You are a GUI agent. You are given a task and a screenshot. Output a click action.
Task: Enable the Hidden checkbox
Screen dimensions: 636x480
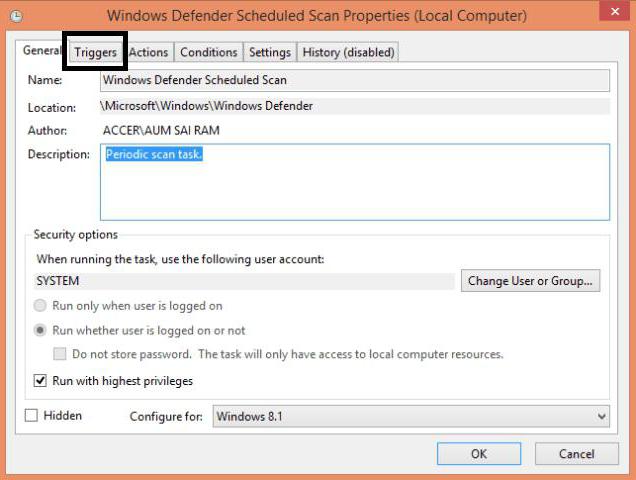coord(31,415)
